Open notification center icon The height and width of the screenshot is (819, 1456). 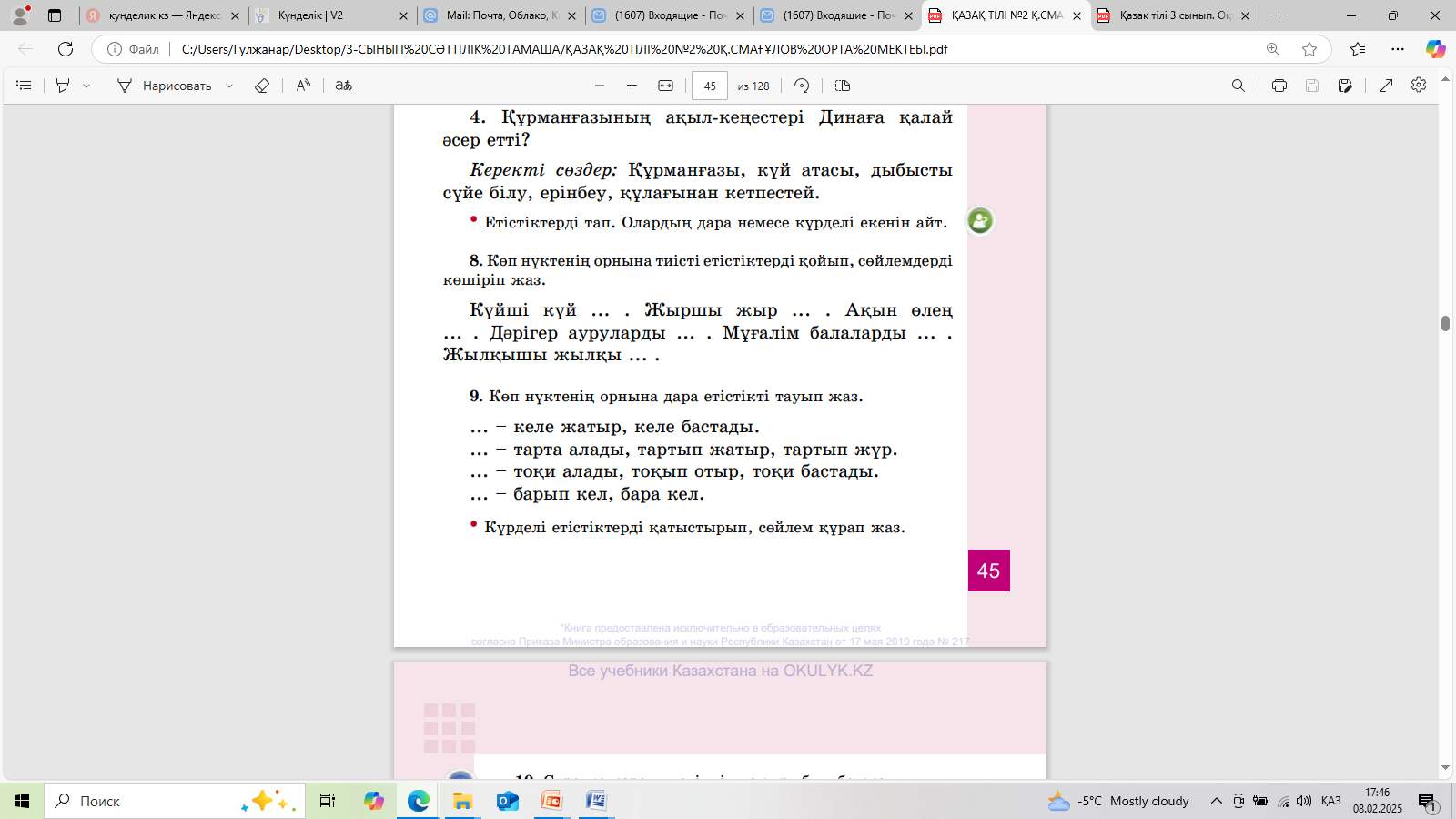[1428, 802]
